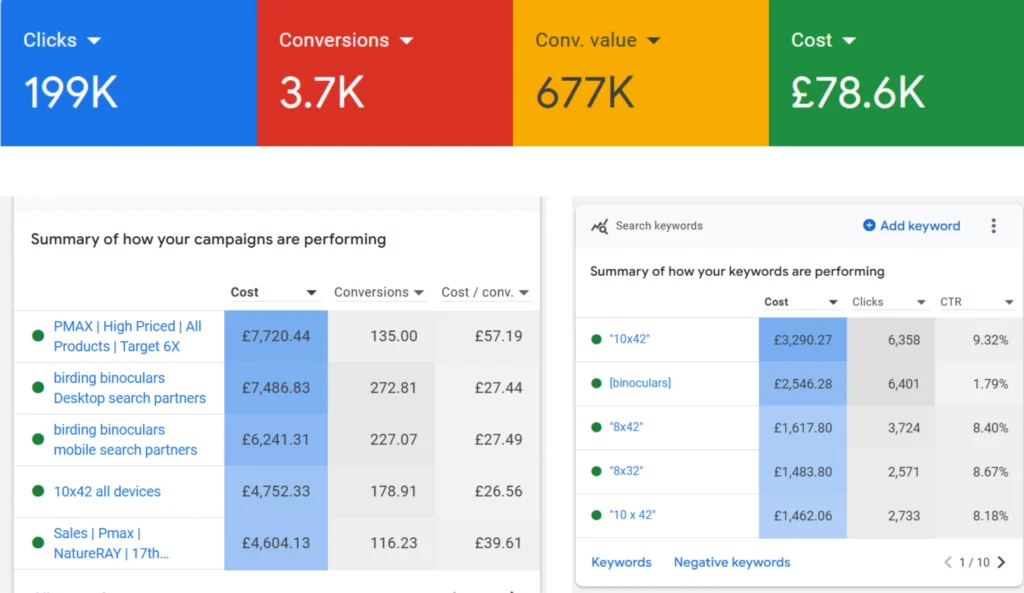Click green status dot beside [binoculars] keyword

click(596, 384)
